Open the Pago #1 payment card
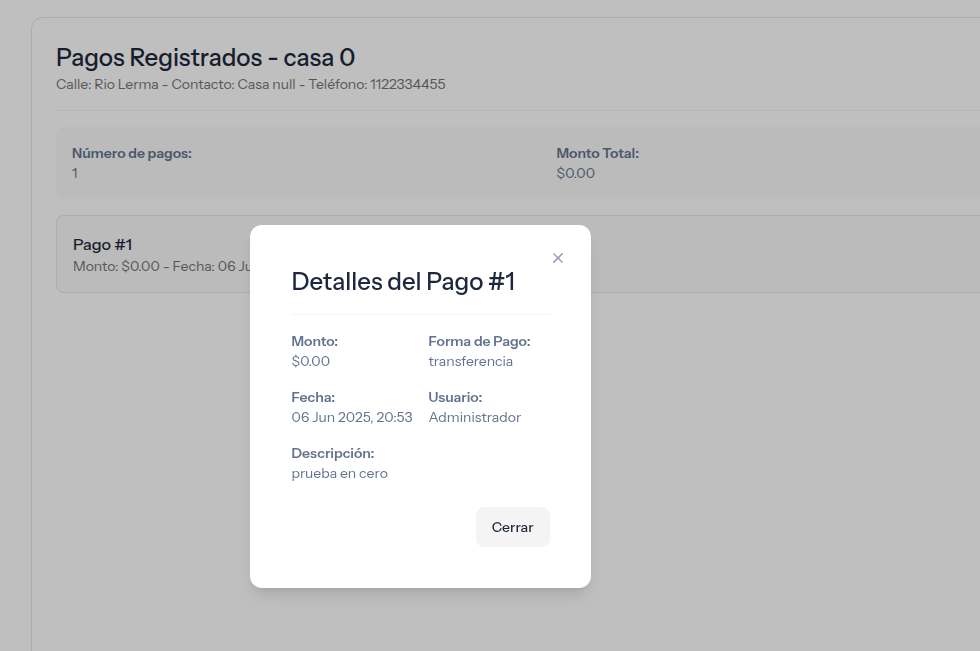This screenshot has width=980, height=651. 150,254
